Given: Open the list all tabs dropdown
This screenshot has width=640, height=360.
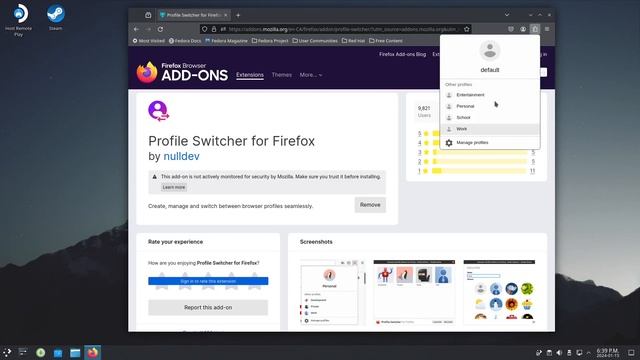Looking at the screenshot, I should 507,15.
